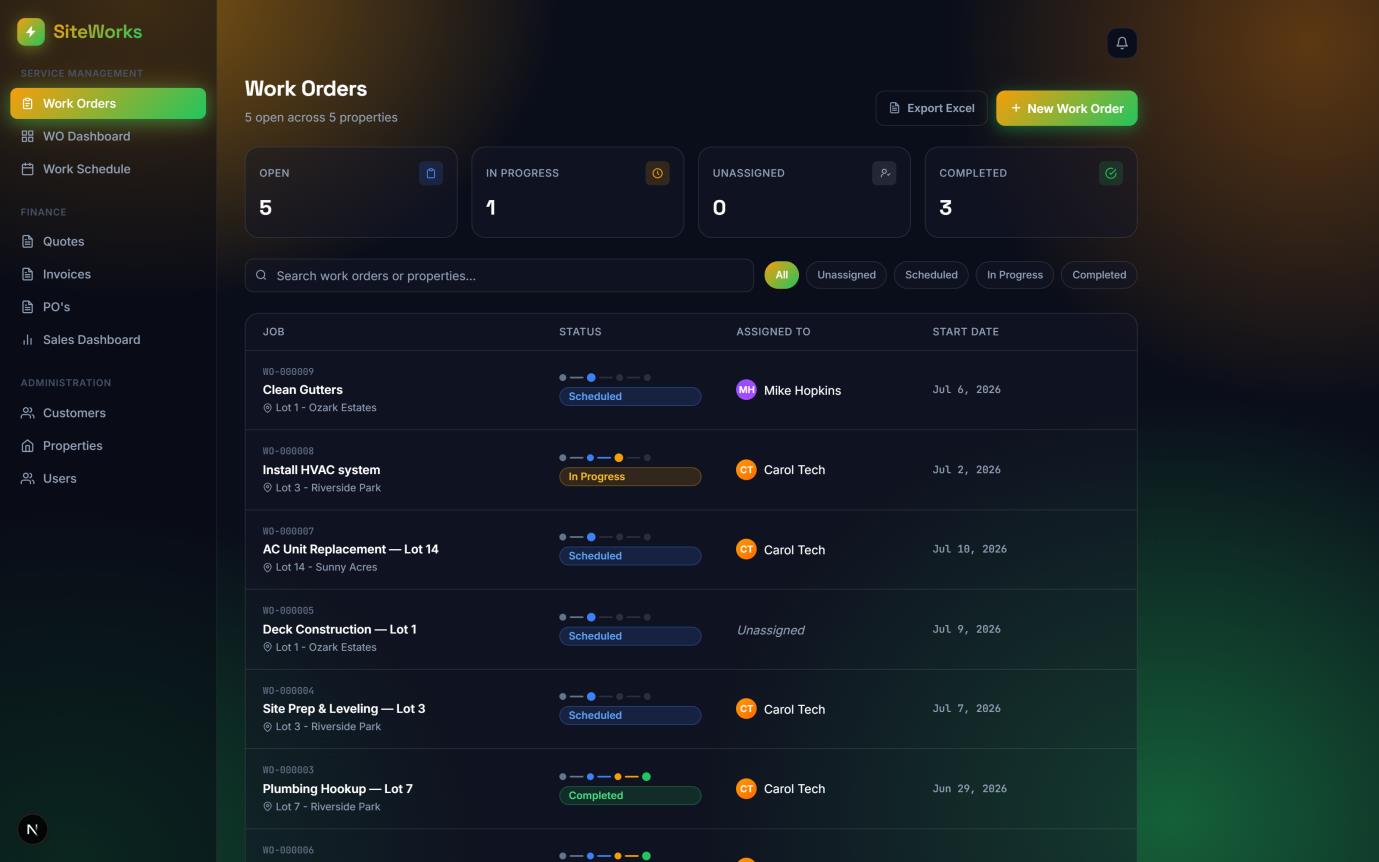Open the Work Schedule page
The width and height of the screenshot is (1379, 862).
click(108, 169)
